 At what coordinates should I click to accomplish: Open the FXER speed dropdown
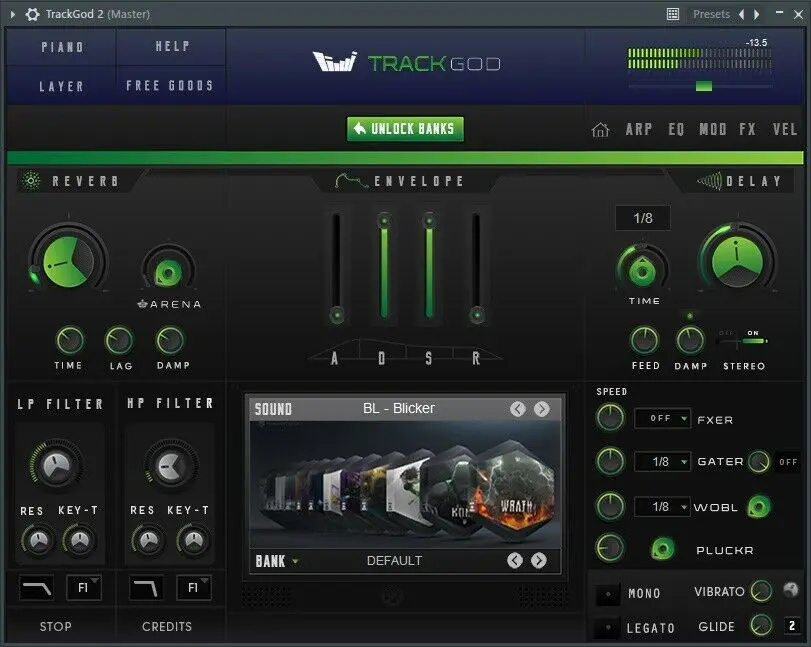(x=662, y=418)
